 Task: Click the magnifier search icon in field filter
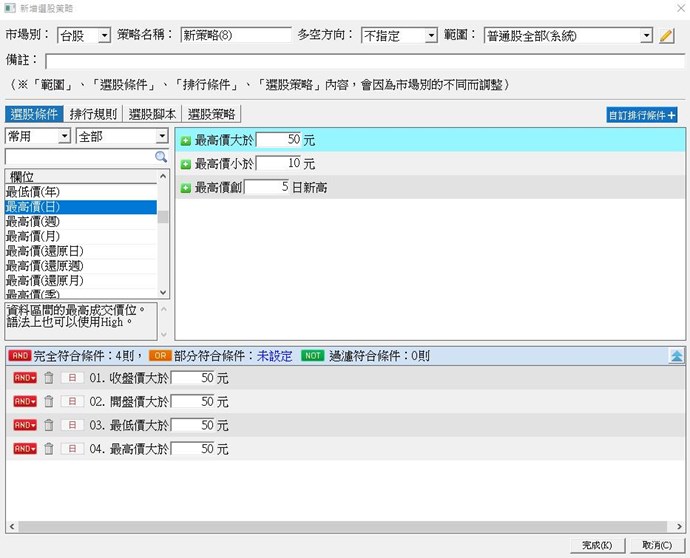[161, 157]
